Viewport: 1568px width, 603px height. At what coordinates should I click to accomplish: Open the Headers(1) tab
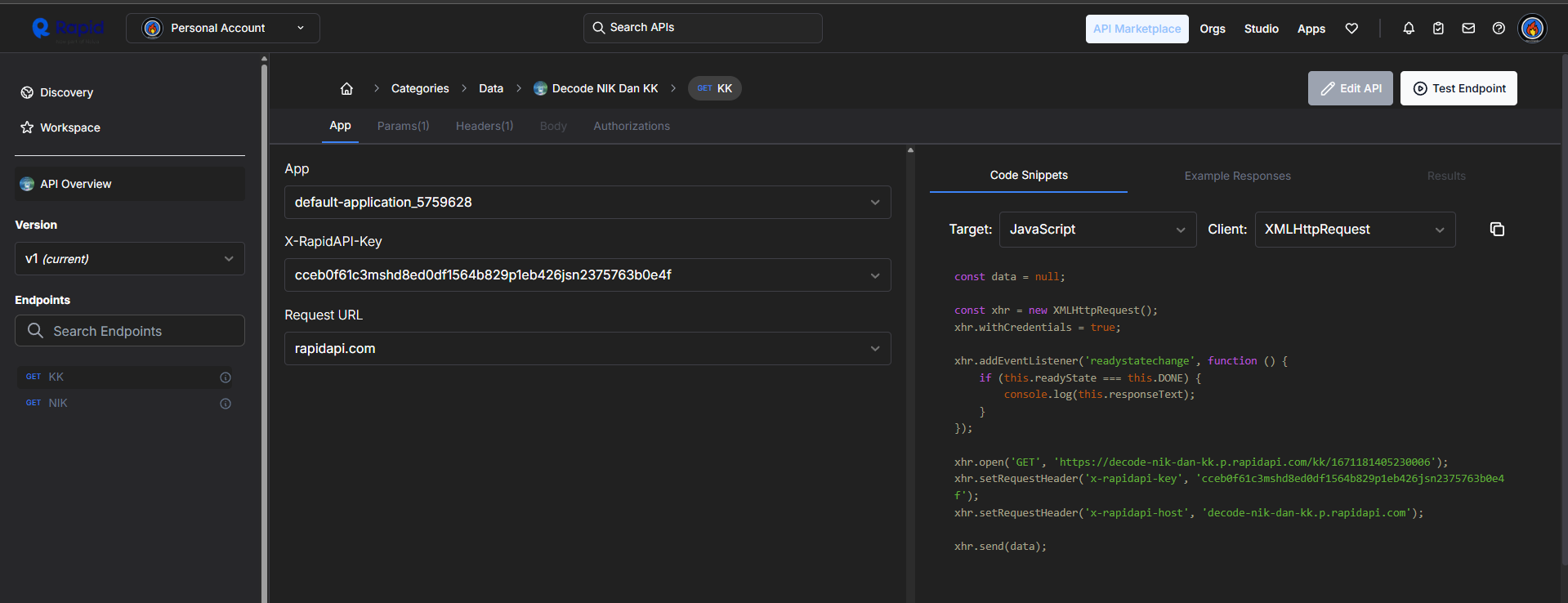[485, 126]
